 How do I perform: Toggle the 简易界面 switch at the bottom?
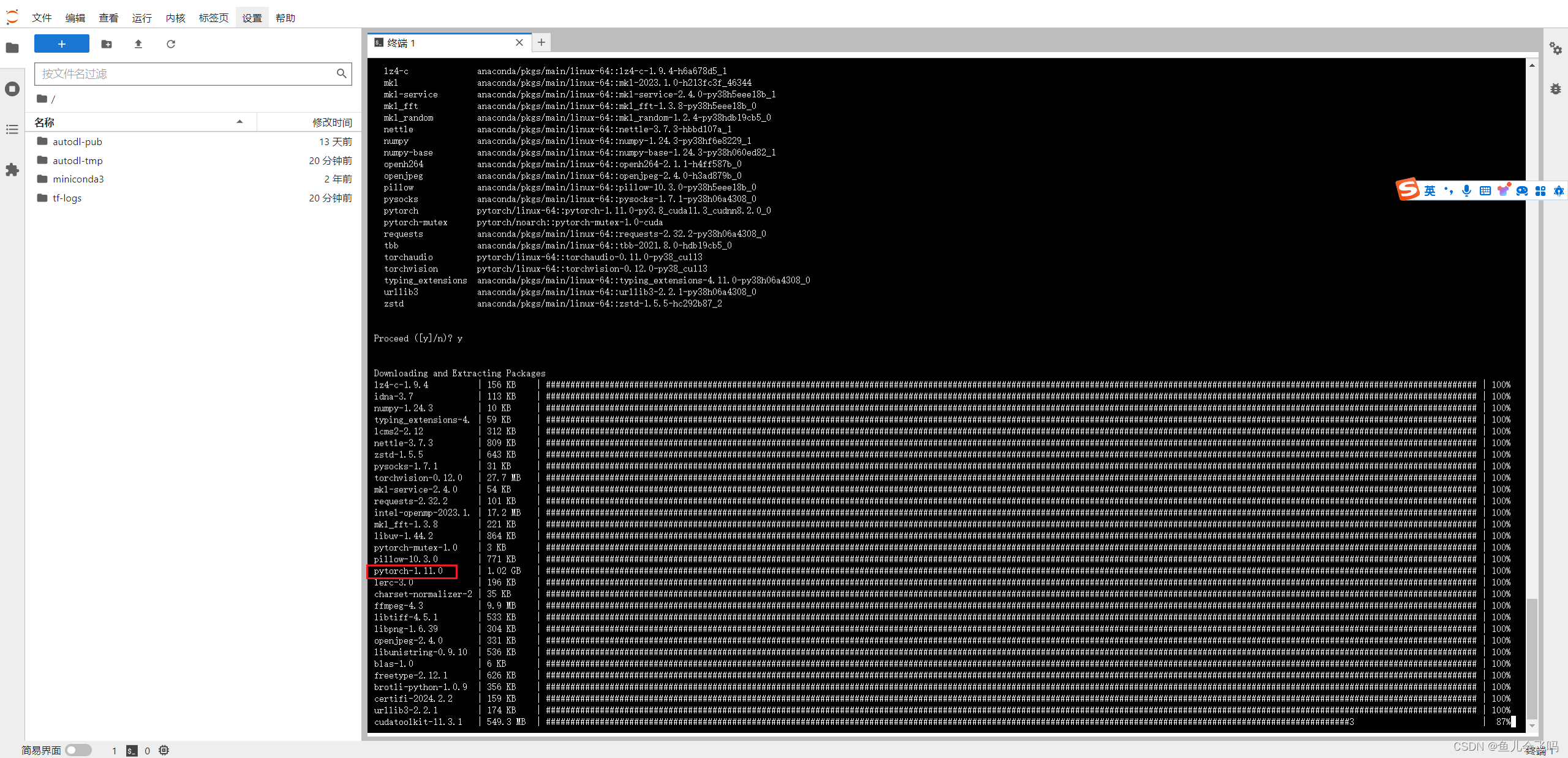point(78,750)
